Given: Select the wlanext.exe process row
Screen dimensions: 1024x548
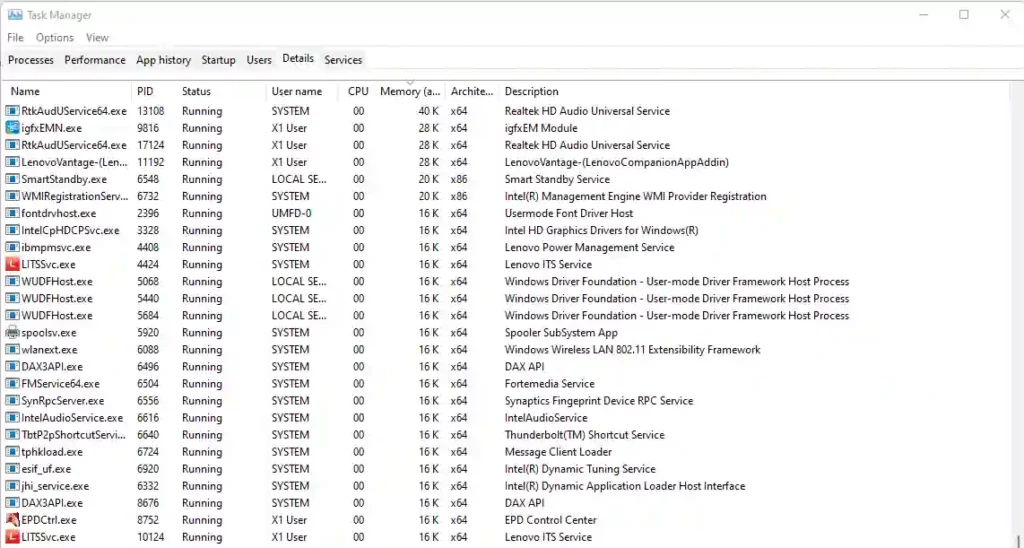Looking at the screenshot, I should [507, 349].
